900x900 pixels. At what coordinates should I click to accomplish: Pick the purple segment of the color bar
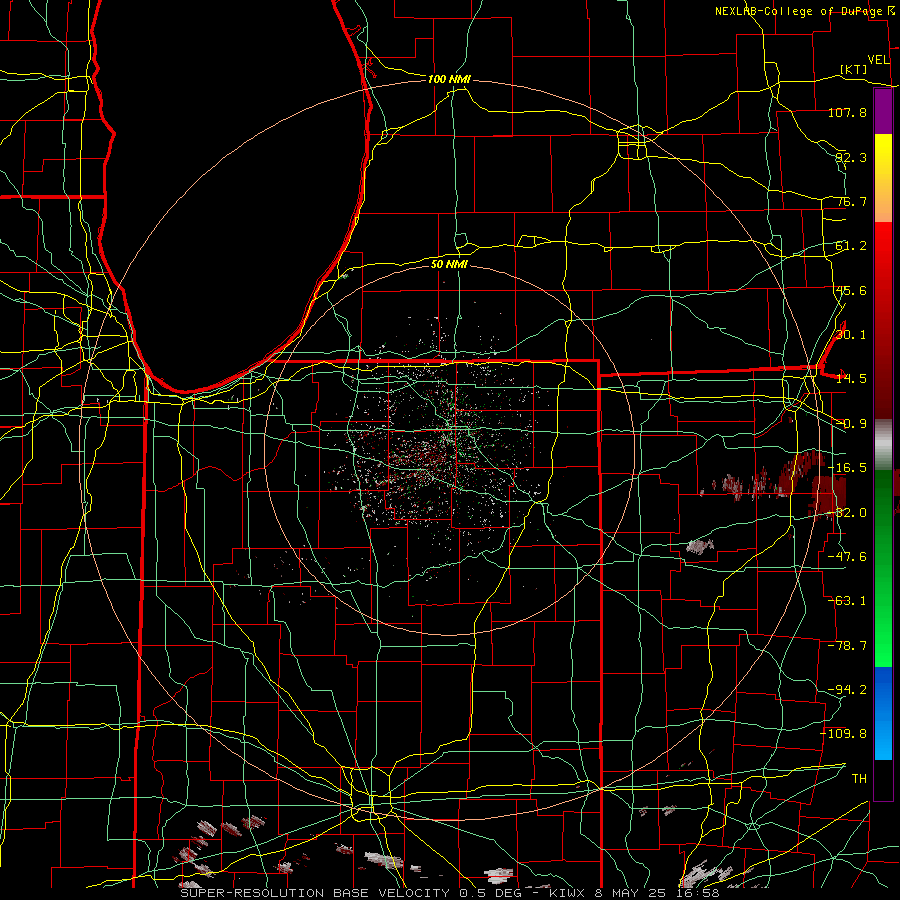[x=883, y=111]
